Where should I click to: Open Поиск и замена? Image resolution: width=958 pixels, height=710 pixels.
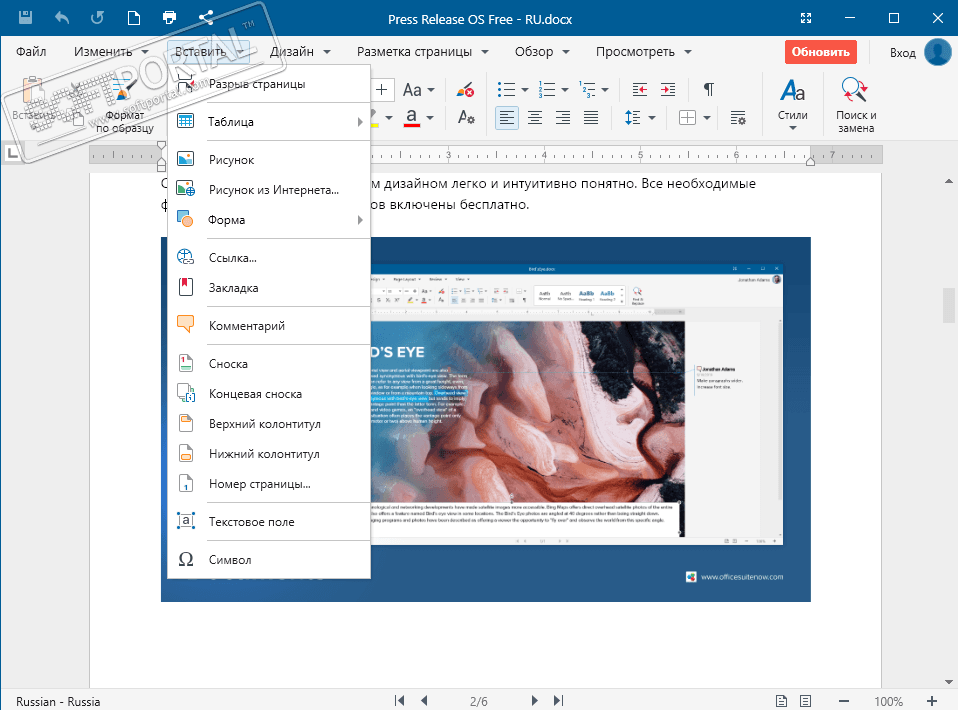pos(855,104)
